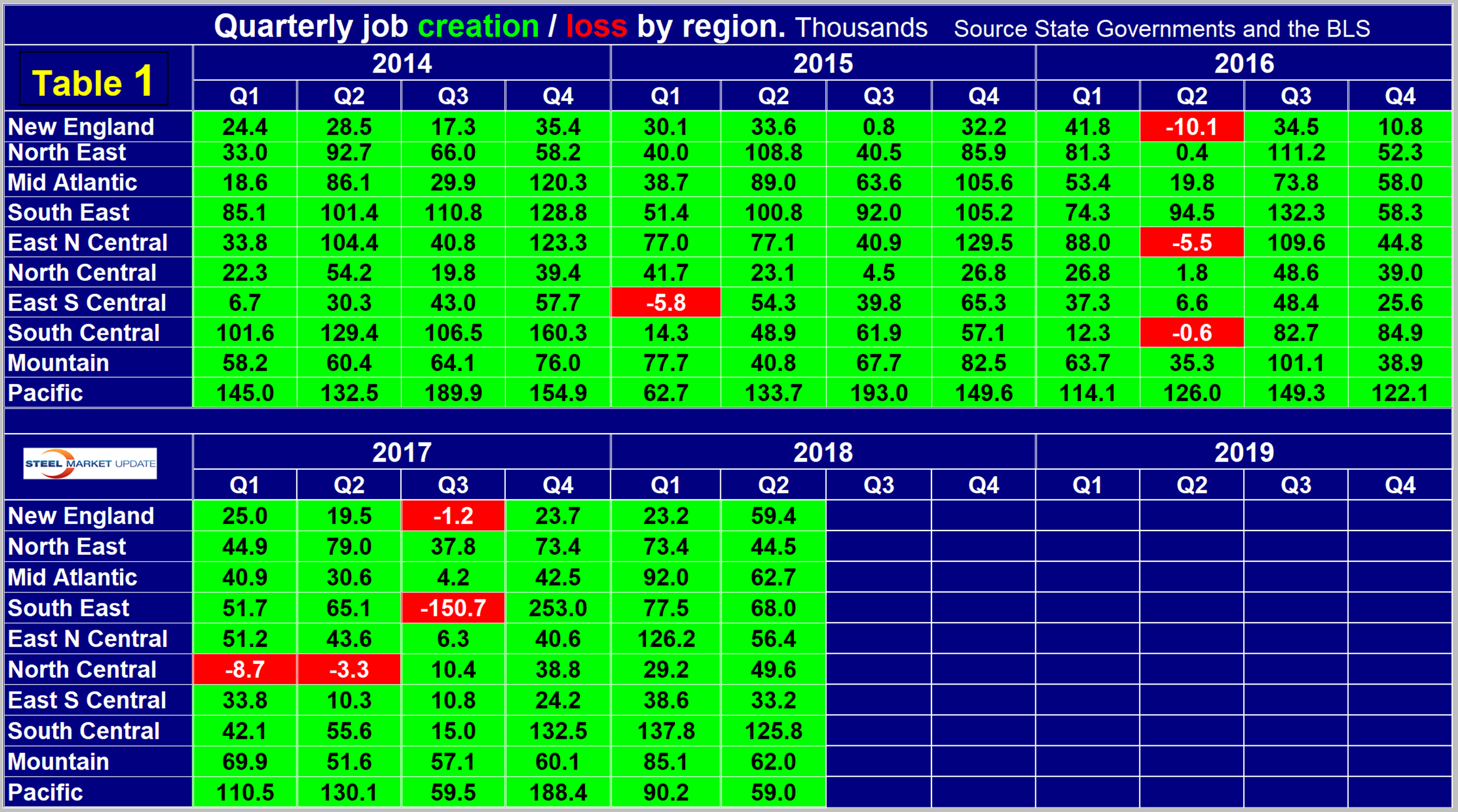The height and width of the screenshot is (812, 1458).
Task: Click the New England row label in top table
Action: click(81, 126)
